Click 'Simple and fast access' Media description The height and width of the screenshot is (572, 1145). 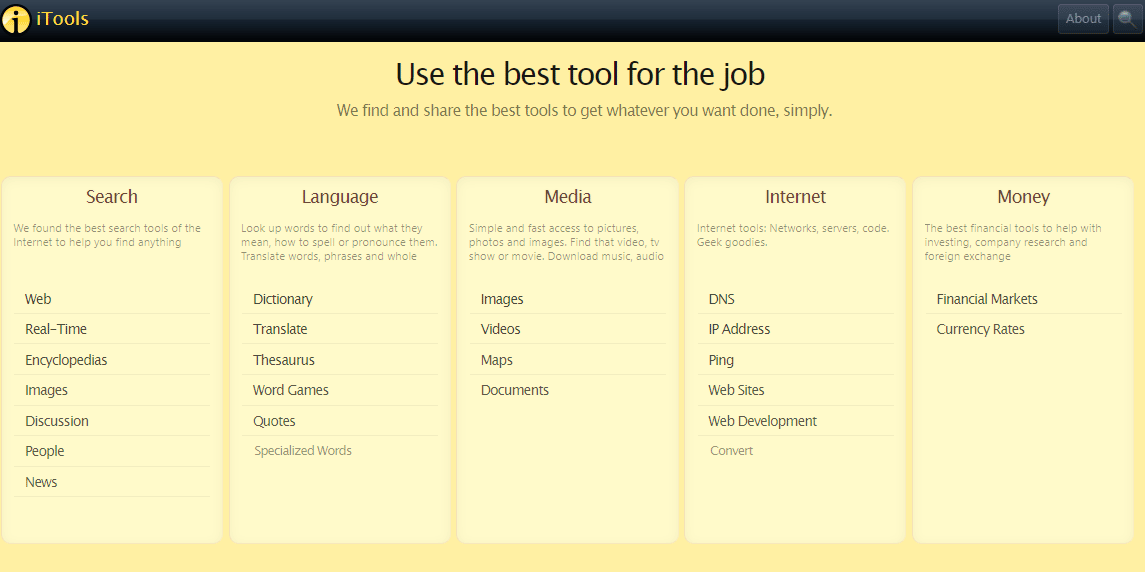point(567,243)
